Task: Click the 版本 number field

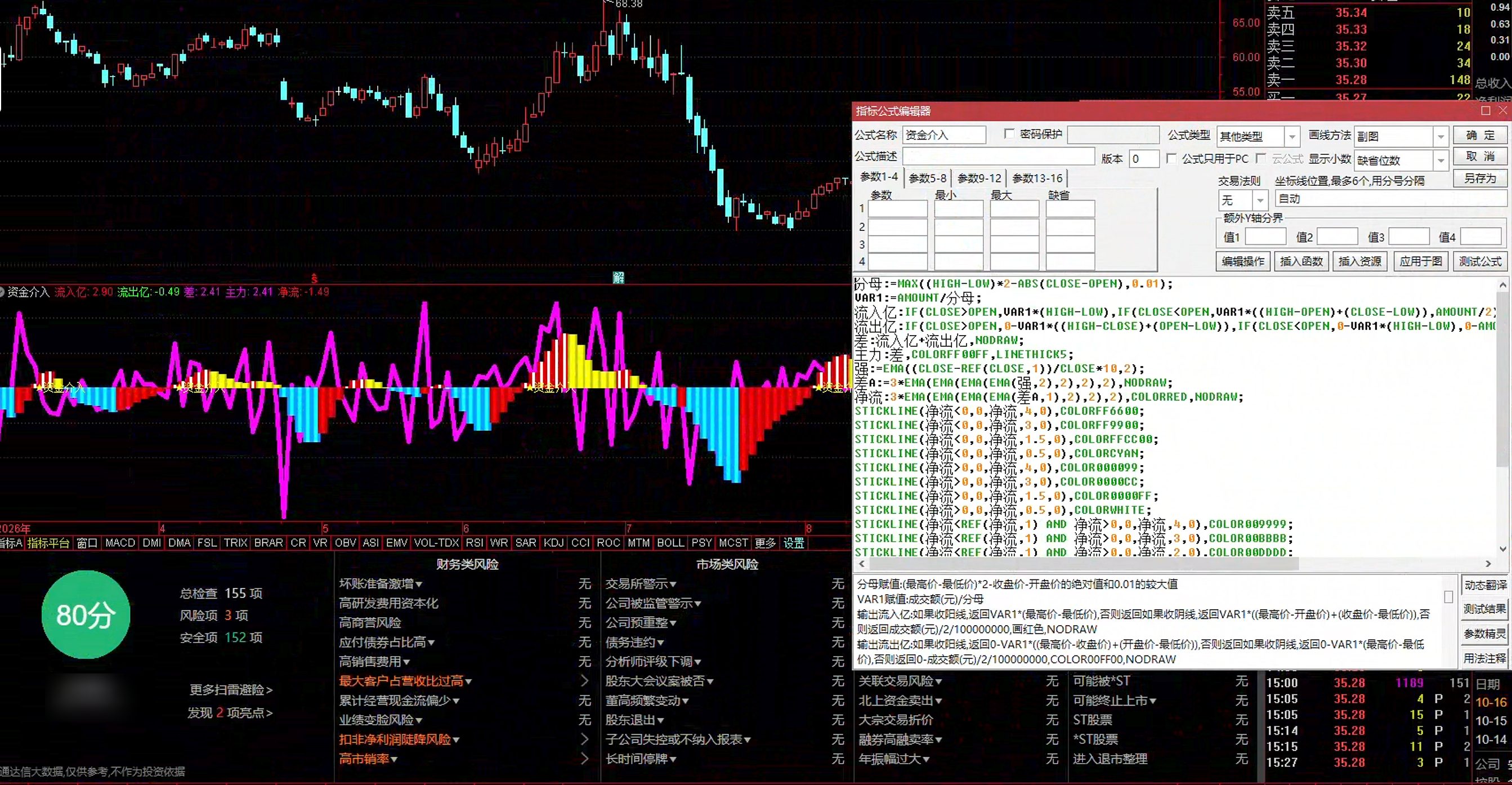Action: 1144,159
